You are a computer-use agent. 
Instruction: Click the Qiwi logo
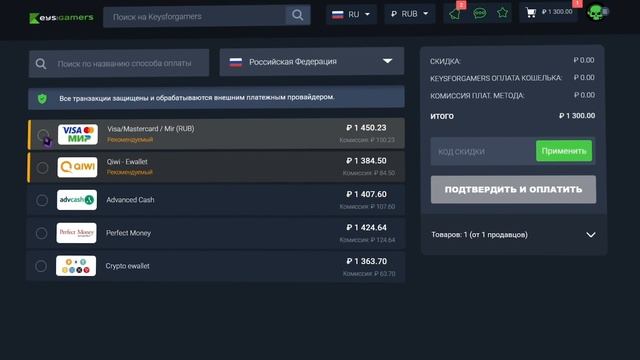pos(78,167)
